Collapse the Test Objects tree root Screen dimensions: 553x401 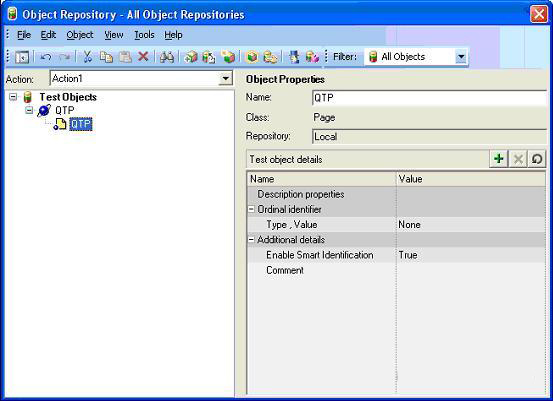[13, 97]
